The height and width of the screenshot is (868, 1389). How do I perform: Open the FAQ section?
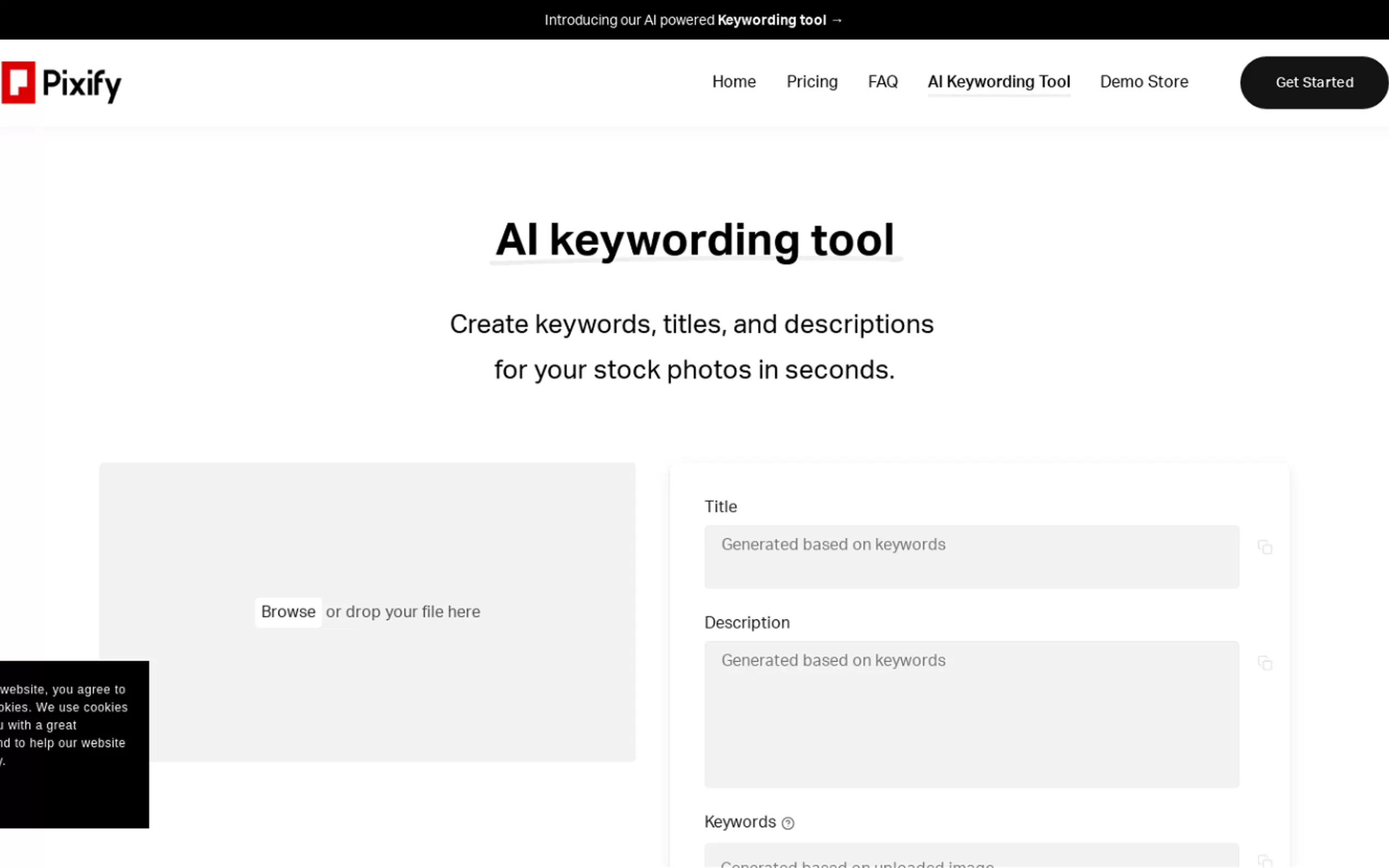[882, 81]
